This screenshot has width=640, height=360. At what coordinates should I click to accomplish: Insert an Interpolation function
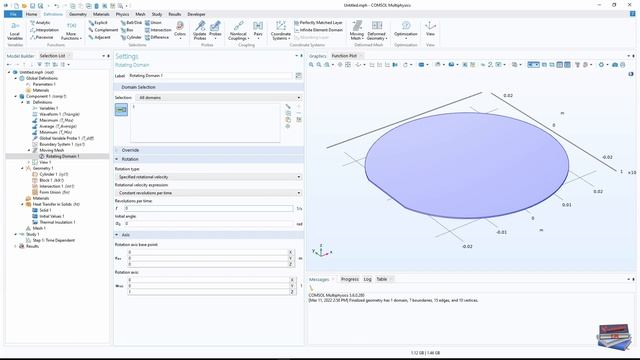[x=44, y=30]
